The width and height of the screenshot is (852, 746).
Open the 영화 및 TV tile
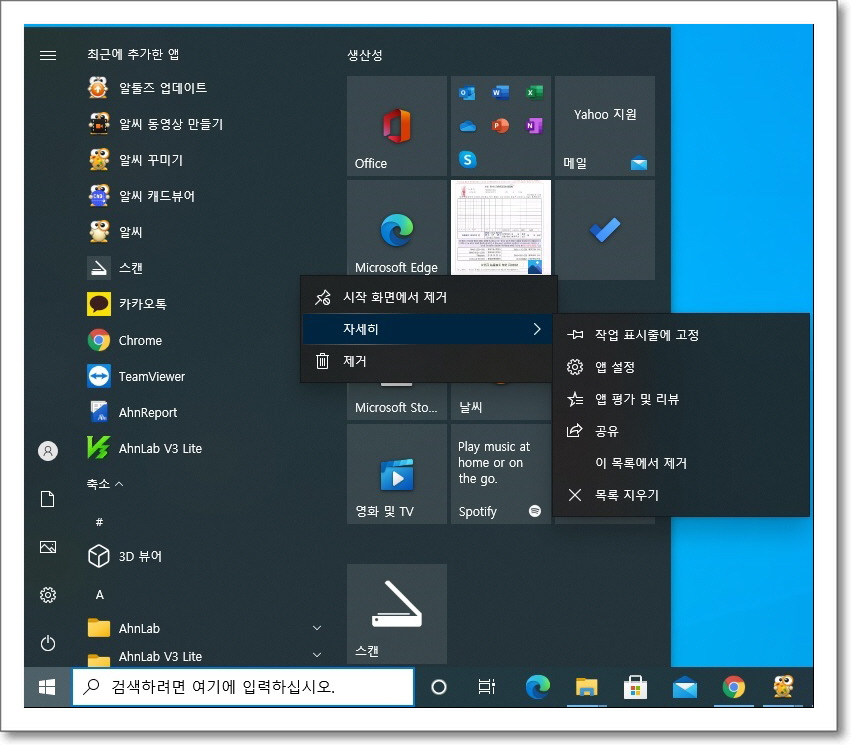pos(397,474)
